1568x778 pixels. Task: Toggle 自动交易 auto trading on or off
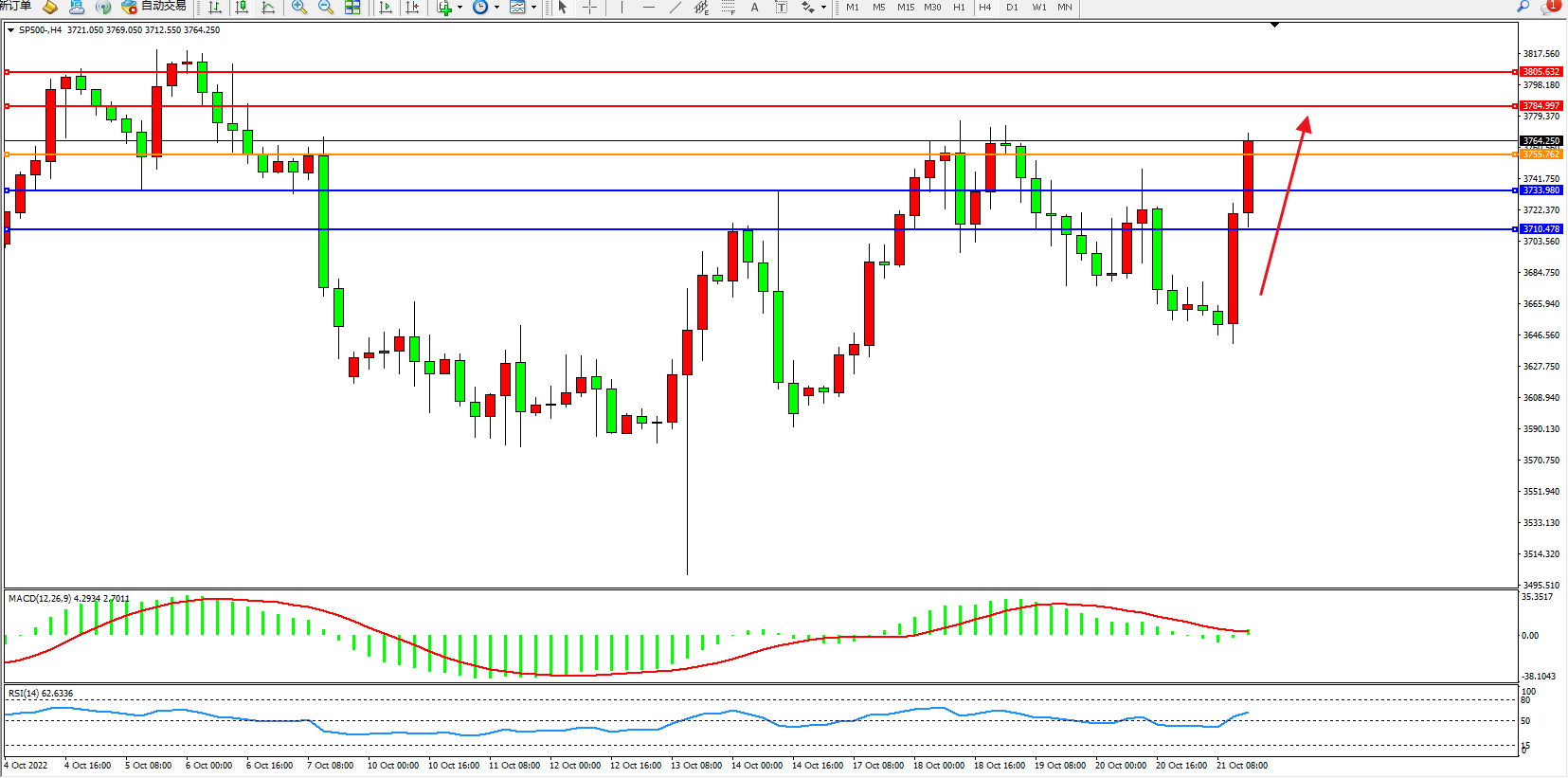tap(153, 7)
